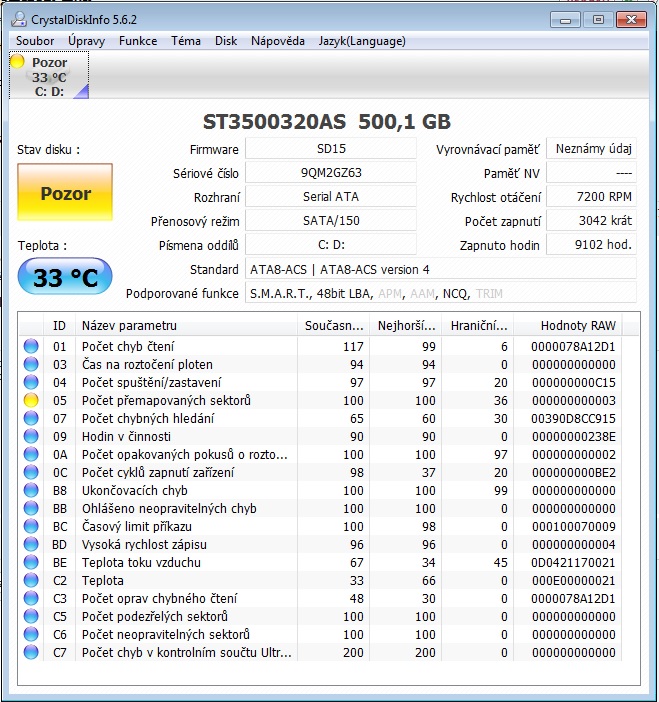Click the Hraniční... column header
The width and height of the screenshot is (659, 702).
[x=478, y=325]
